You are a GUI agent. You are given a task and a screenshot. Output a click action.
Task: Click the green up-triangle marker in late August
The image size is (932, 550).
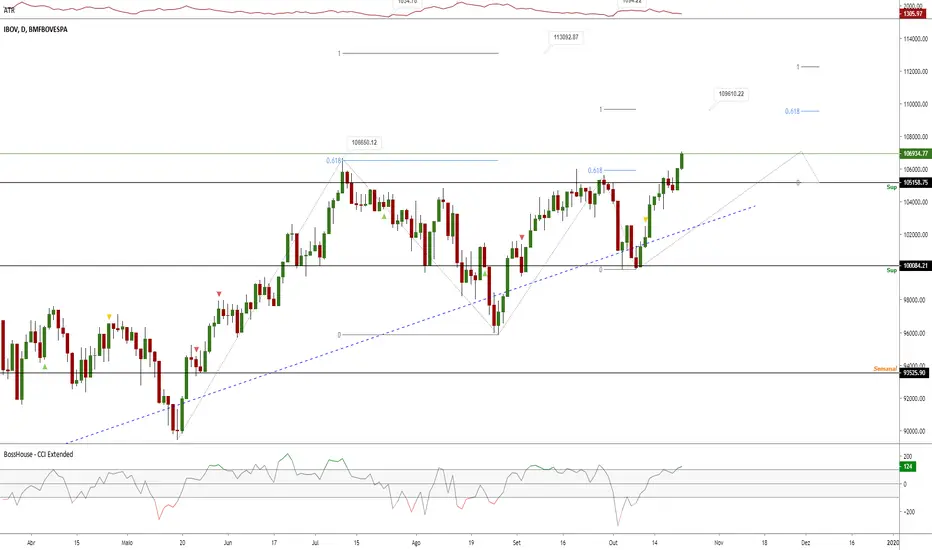point(484,274)
